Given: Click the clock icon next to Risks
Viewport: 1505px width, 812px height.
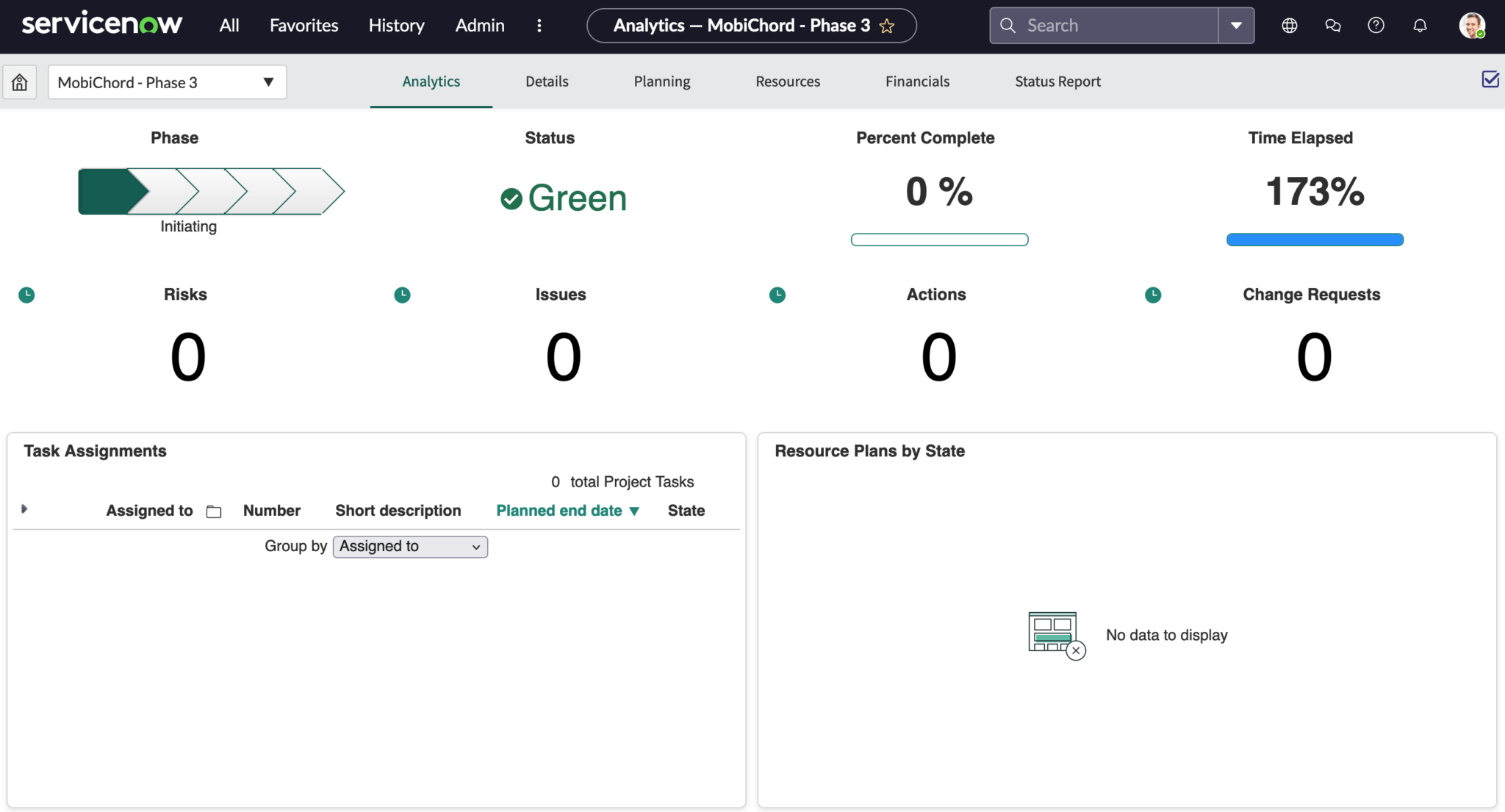Looking at the screenshot, I should coord(26,295).
